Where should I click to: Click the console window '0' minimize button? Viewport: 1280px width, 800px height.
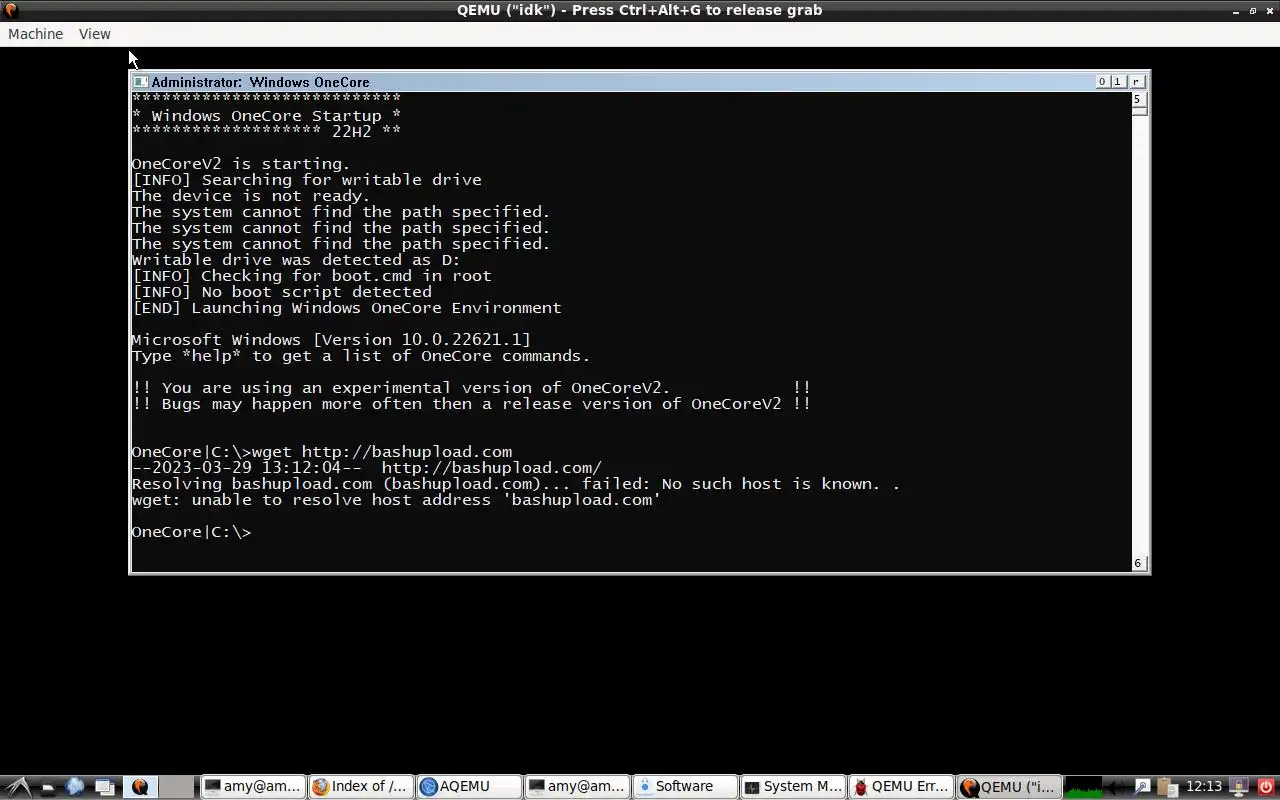point(1102,82)
